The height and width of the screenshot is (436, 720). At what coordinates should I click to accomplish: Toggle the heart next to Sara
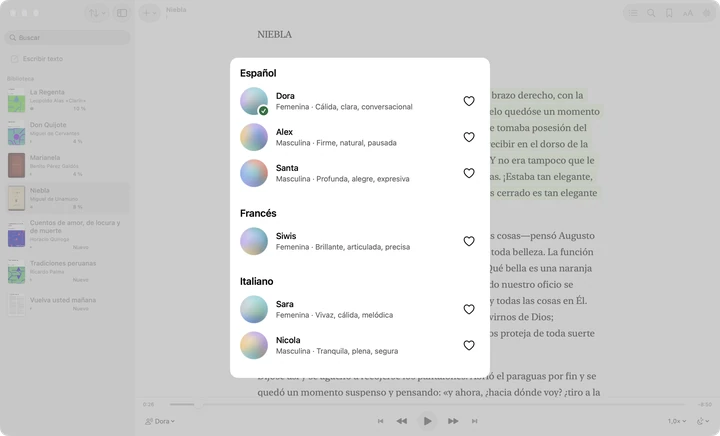pos(468,309)
